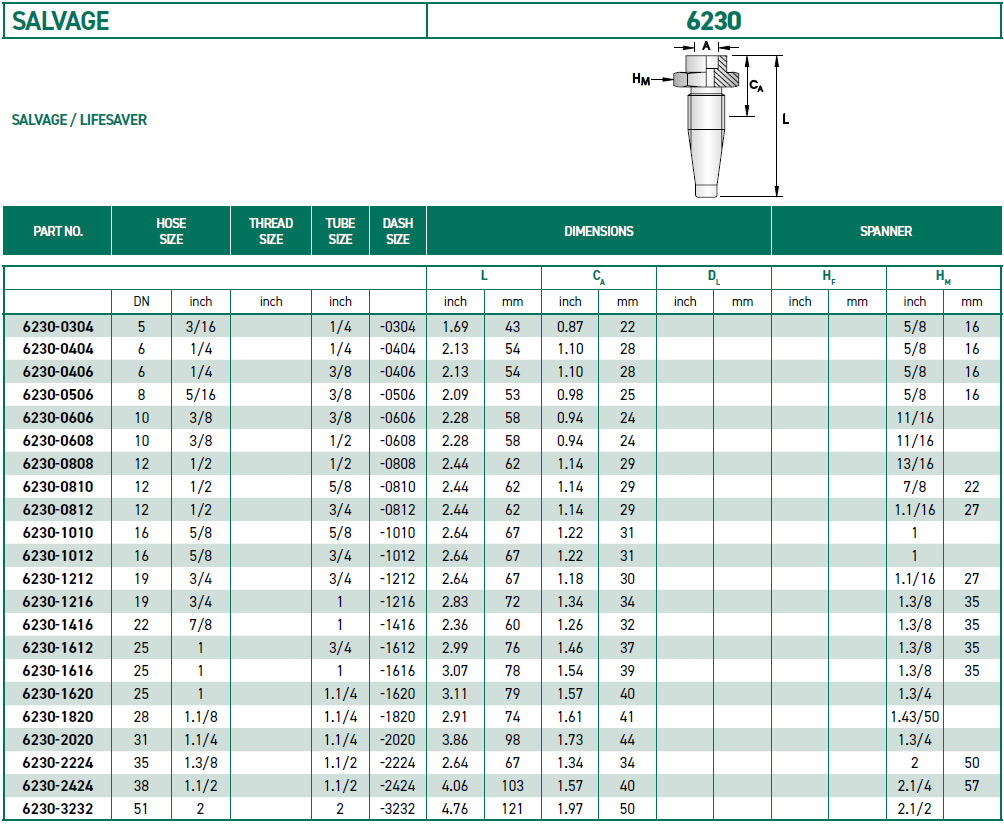Image resolution: width=1004 pixels, height=825 pixels.
Task: Select part number 6230-1216
Action: pyautogui.click(x=58, y=602)
